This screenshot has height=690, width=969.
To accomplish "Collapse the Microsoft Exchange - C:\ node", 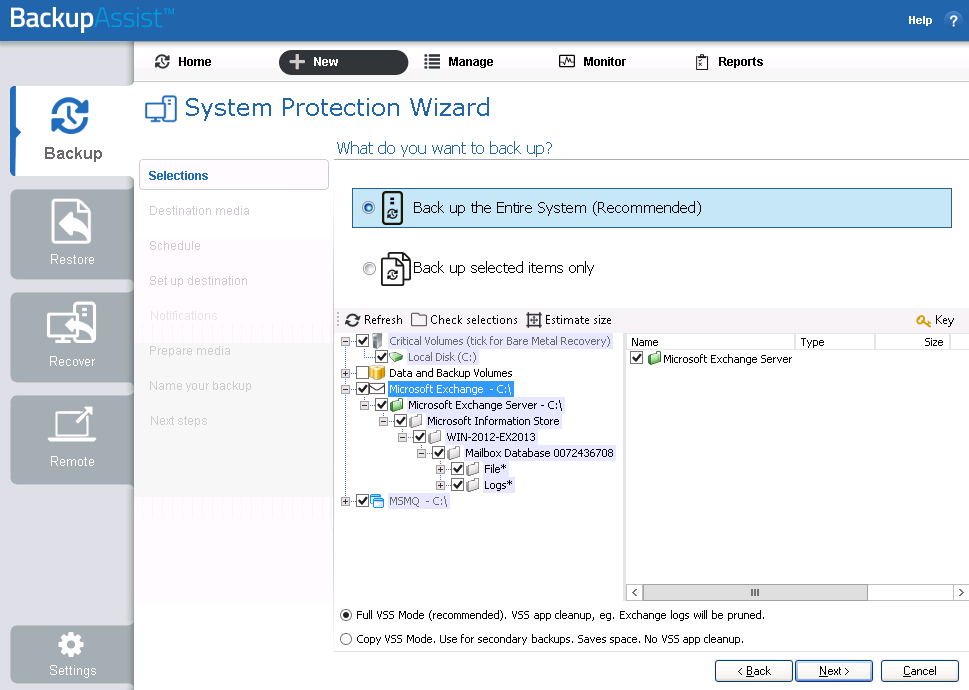I will click(x=345, y=389).
